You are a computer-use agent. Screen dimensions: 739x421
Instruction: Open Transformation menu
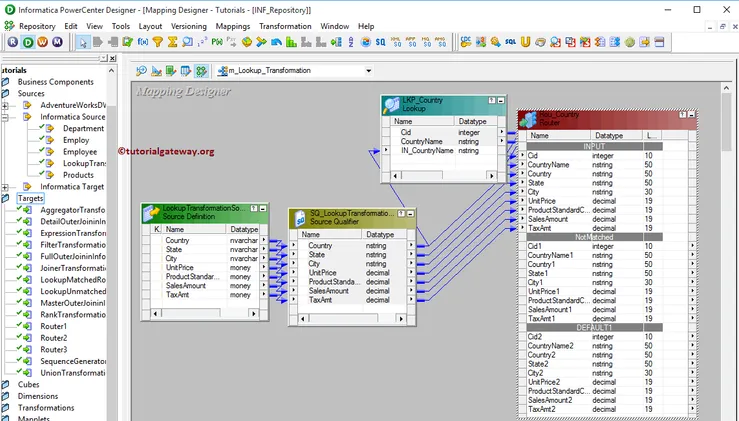[x=285, y=26]
